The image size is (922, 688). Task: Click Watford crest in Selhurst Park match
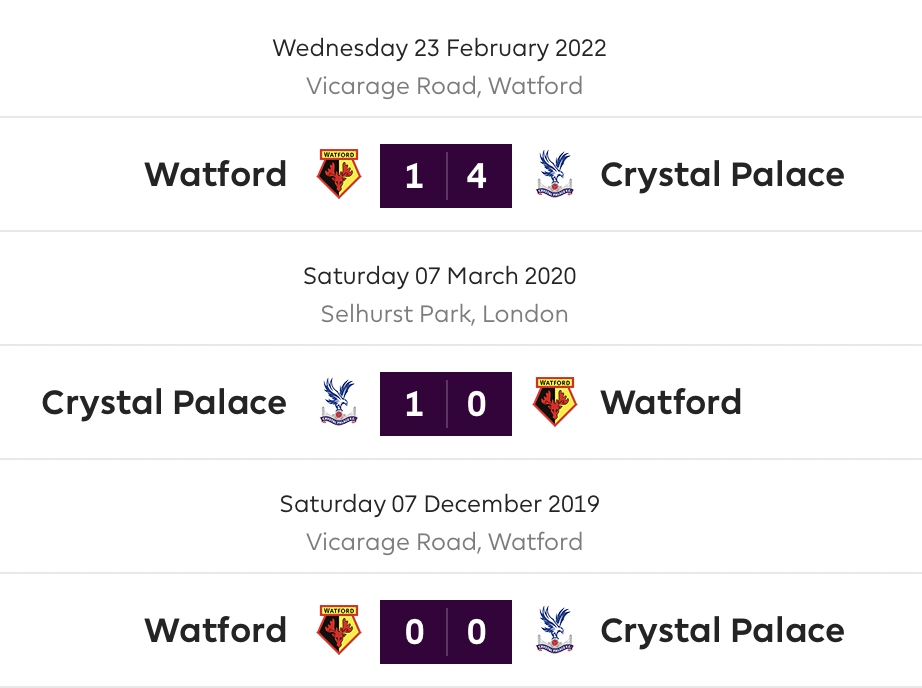click(x=554, y=402)
